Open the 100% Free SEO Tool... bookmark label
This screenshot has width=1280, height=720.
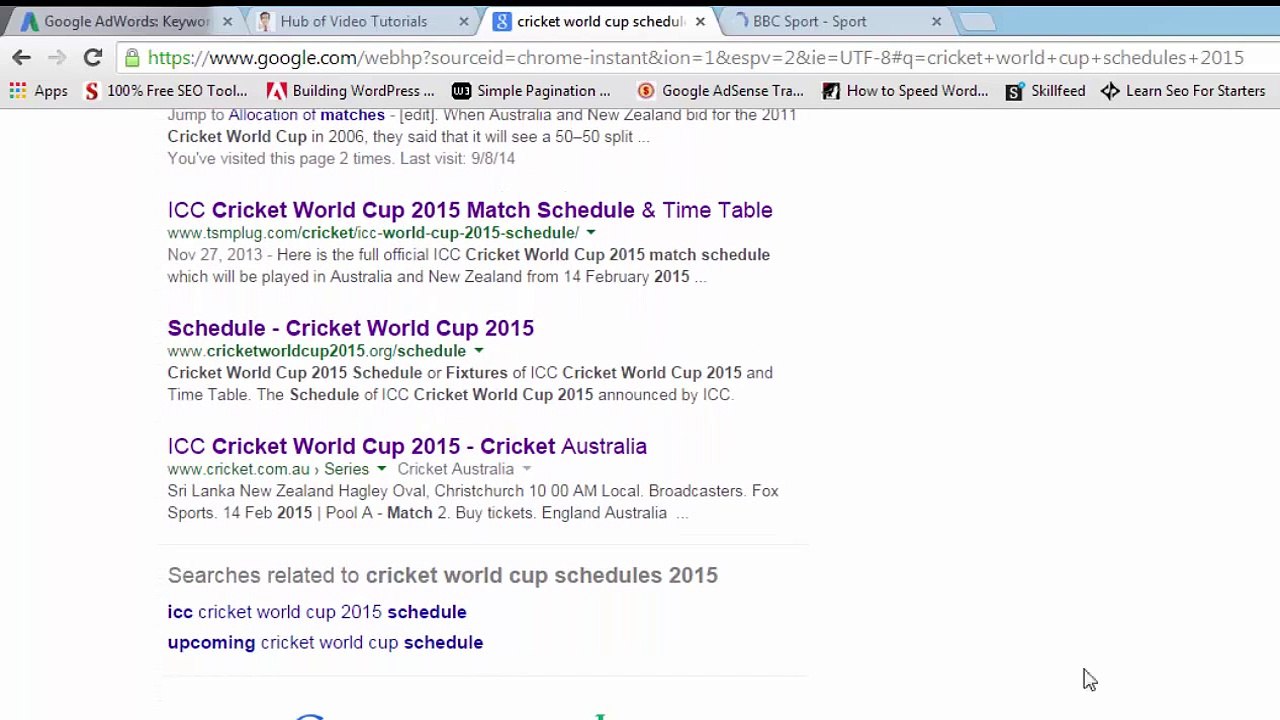(x=177, y=91)
